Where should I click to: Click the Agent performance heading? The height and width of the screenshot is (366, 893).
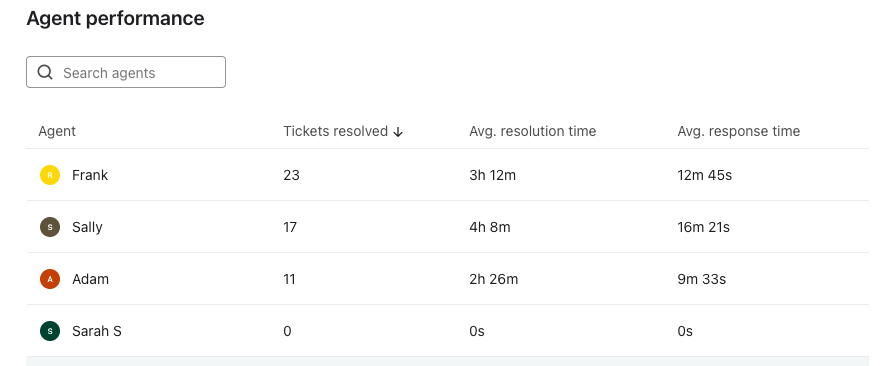tap(116, 18)
